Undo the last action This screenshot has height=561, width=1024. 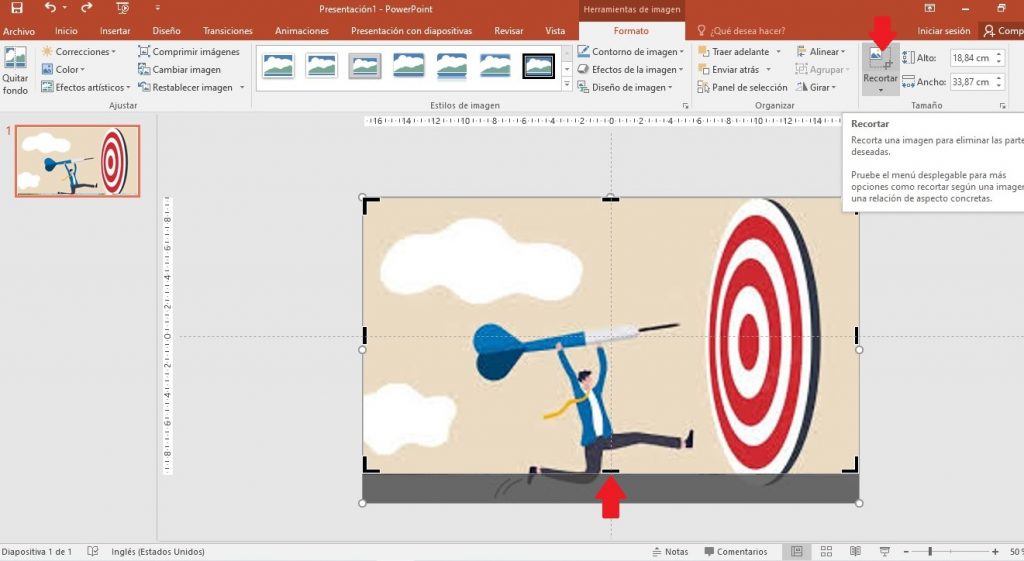pyautogui.click(x=50, y=8)
